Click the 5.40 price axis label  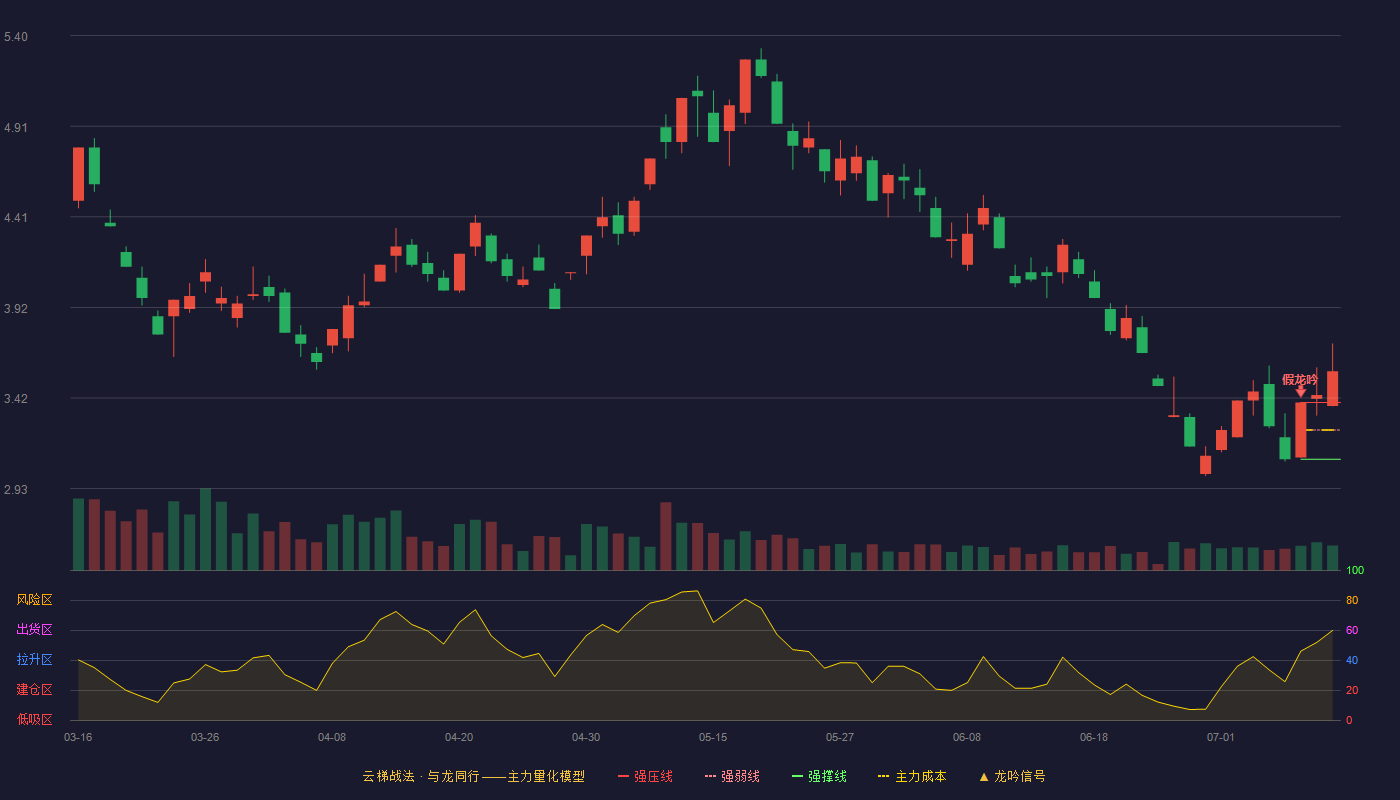click(x=16, y=37)
